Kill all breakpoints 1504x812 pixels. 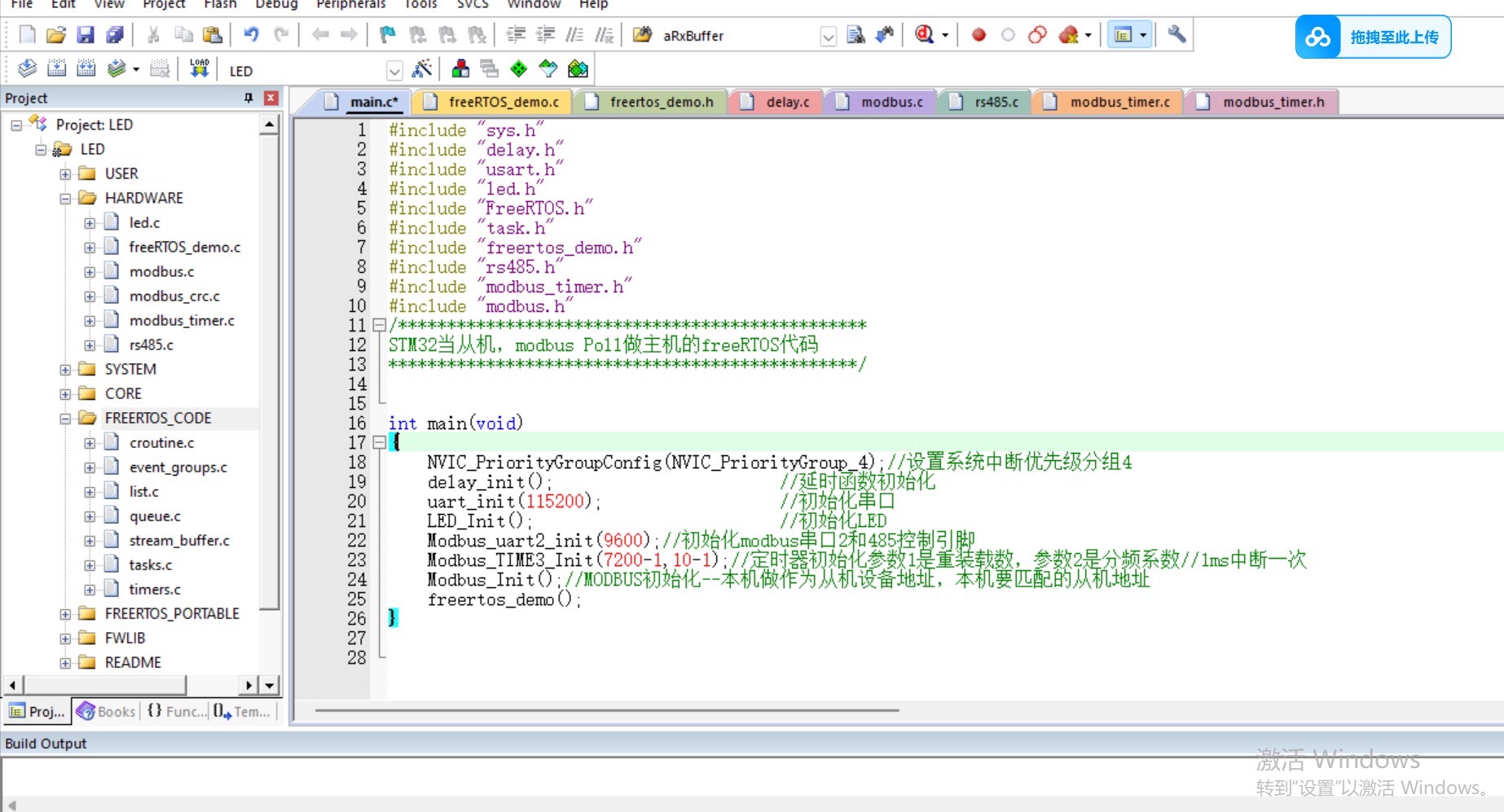pos(1068,35)
